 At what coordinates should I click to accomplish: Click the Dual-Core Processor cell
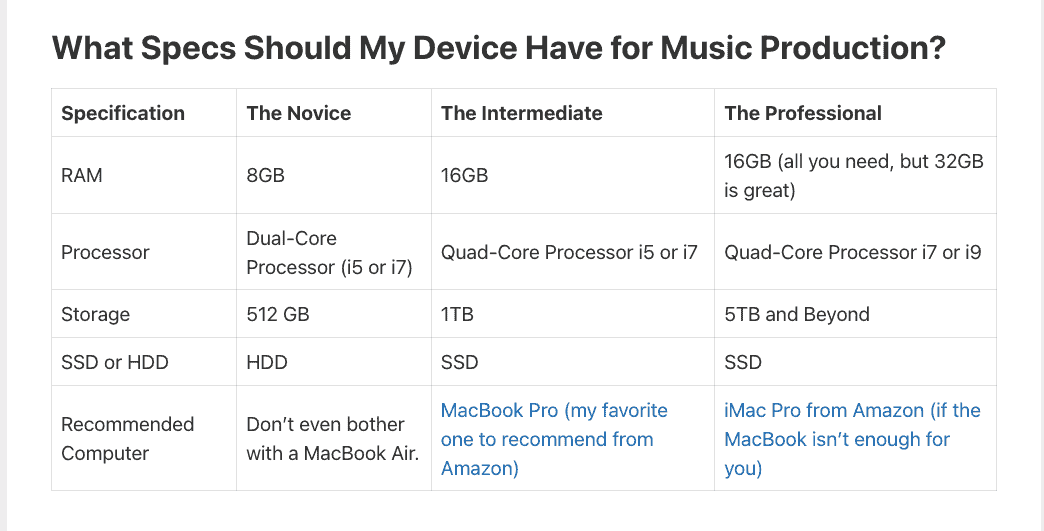click(x=328, y=253)
